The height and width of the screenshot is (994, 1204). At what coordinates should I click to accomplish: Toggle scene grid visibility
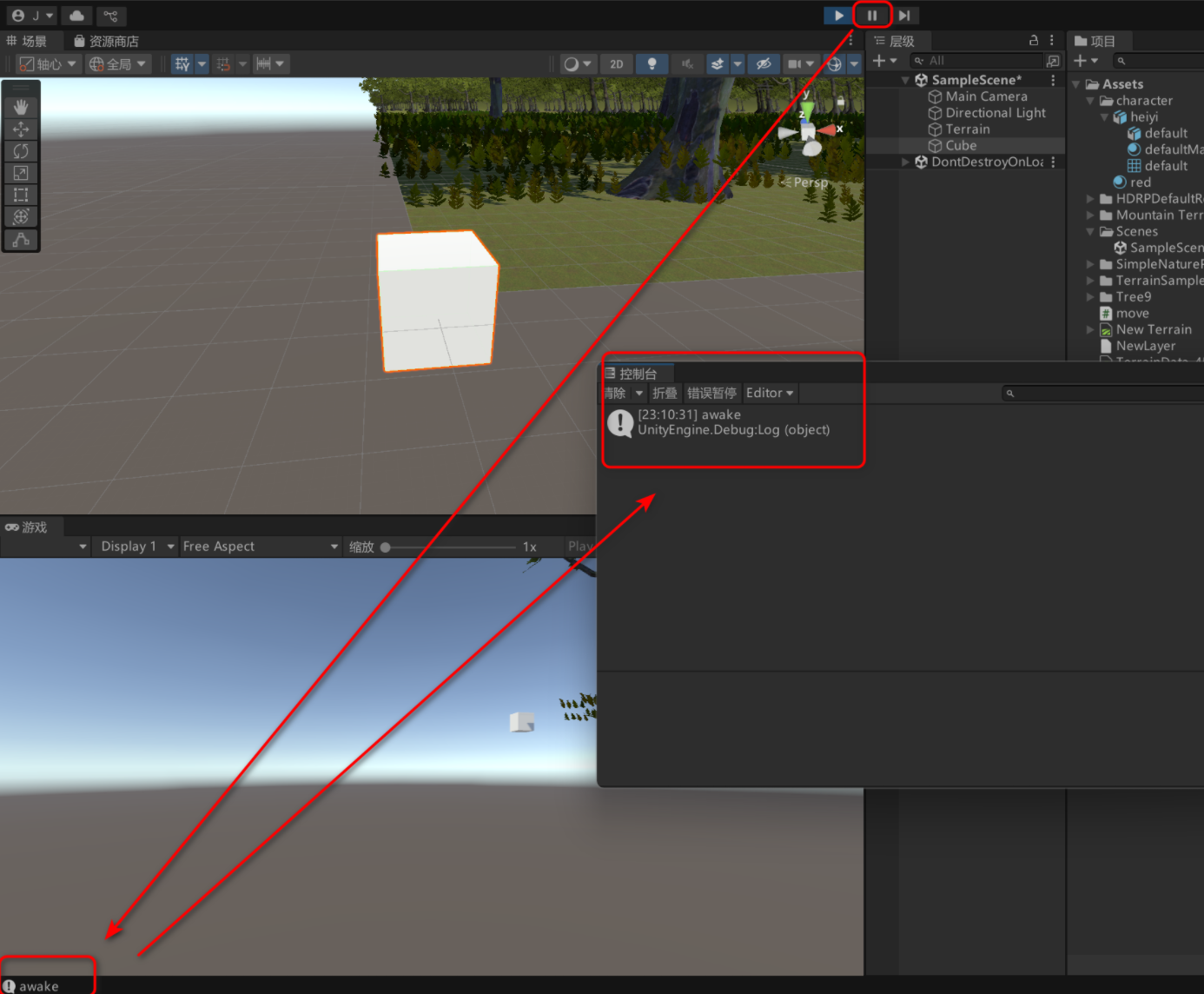(x=182, y=63)
